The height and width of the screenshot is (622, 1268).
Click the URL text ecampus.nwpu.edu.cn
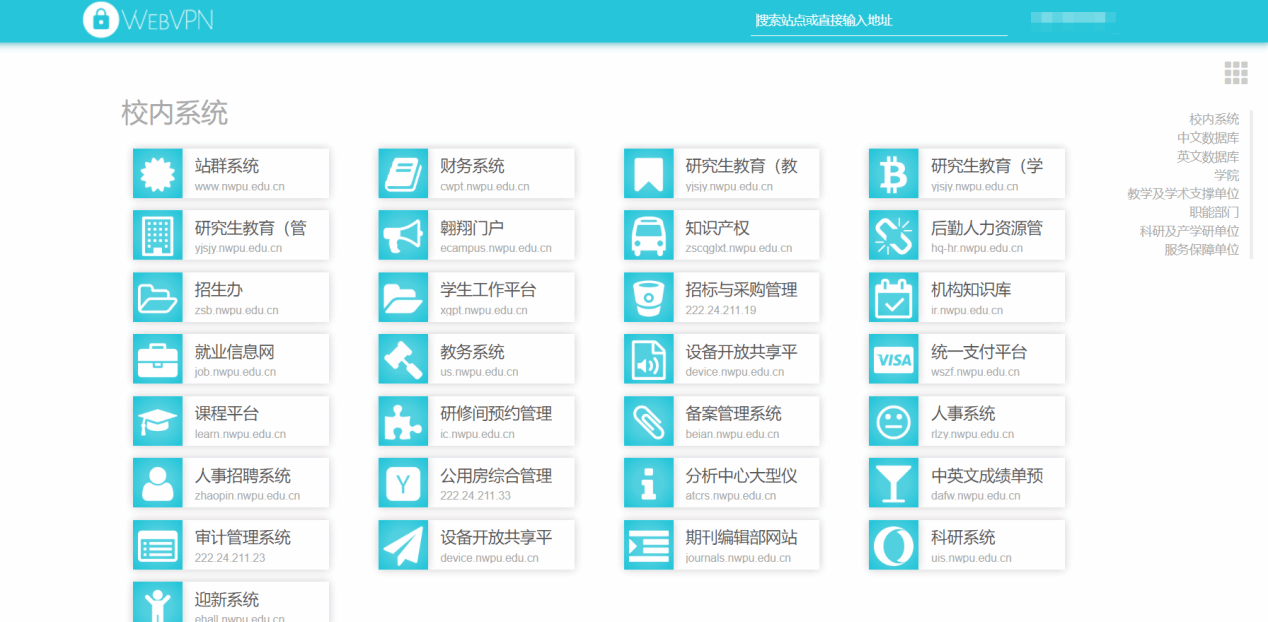pos(496,249)
